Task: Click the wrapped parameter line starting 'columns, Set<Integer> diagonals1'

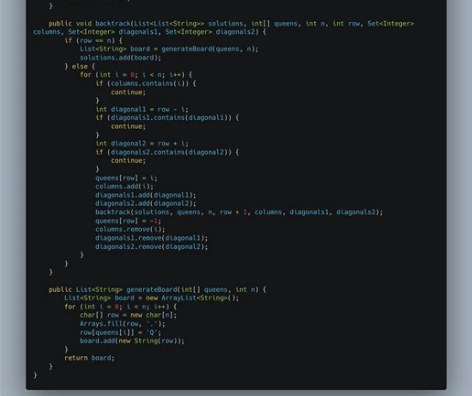Action: tap(150, 32)
